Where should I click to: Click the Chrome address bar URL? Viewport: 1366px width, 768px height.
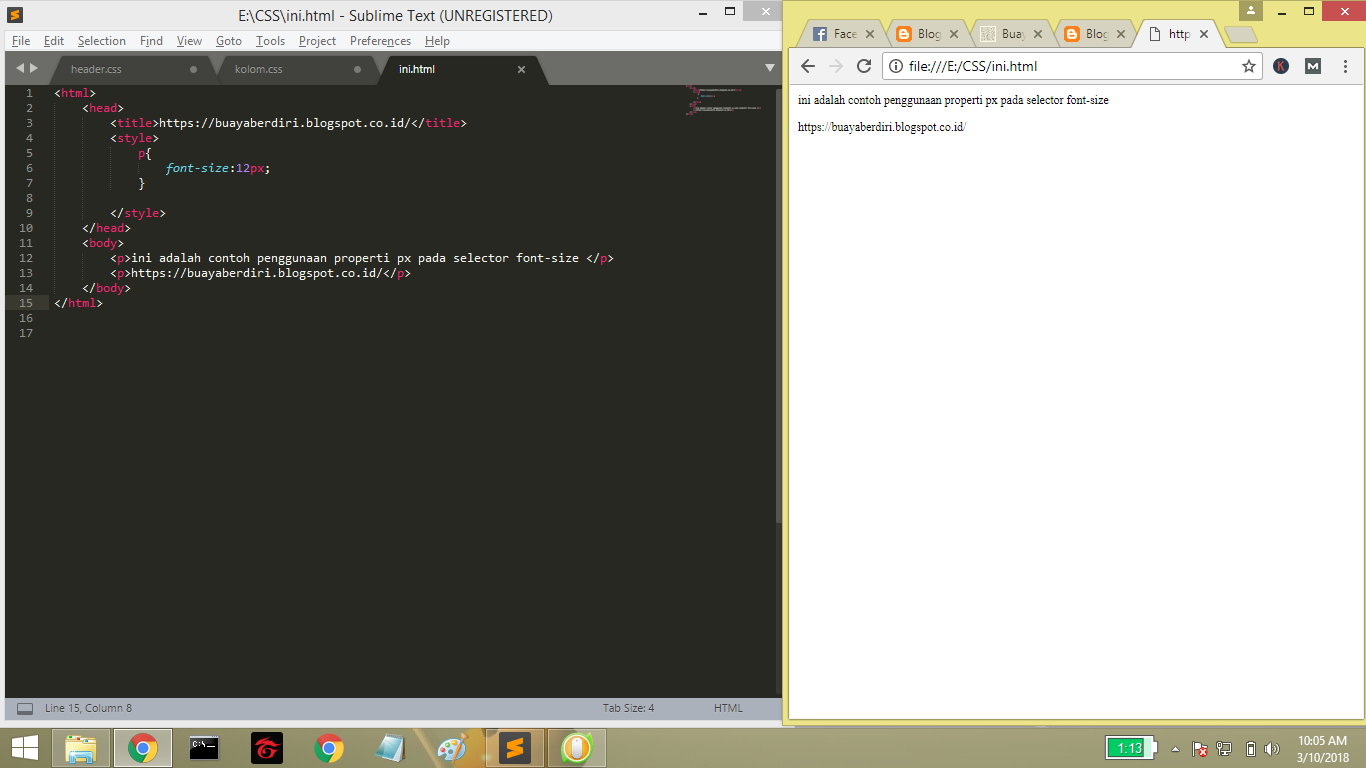[972, 66]
